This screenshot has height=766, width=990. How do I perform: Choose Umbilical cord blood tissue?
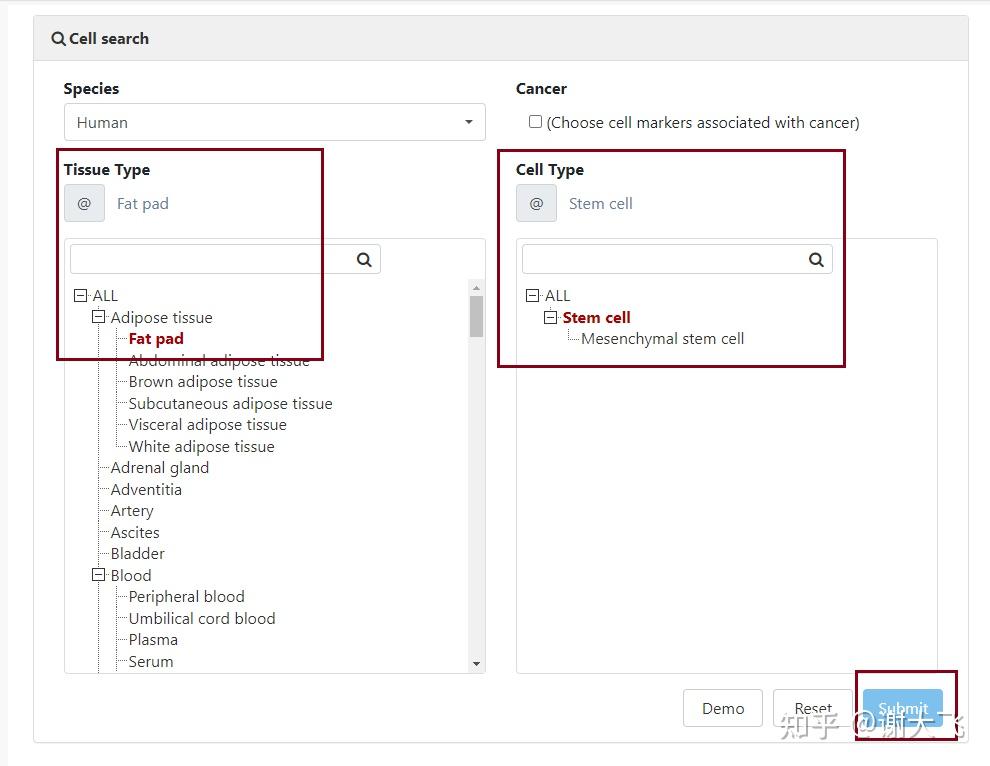click(x=202, y=618)
